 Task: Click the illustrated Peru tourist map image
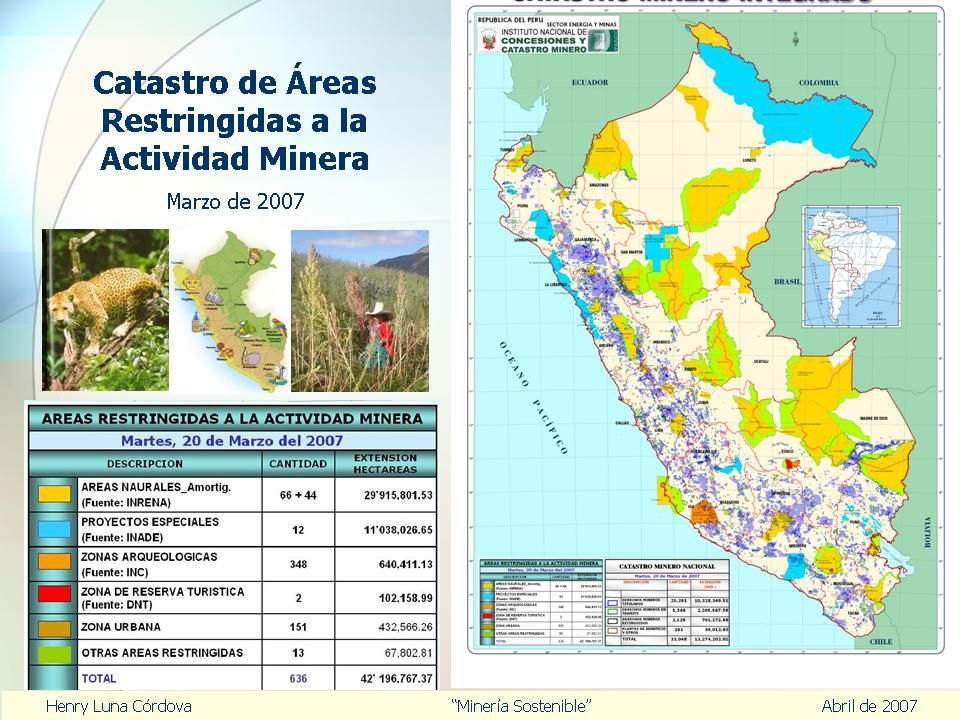(230, 311)
